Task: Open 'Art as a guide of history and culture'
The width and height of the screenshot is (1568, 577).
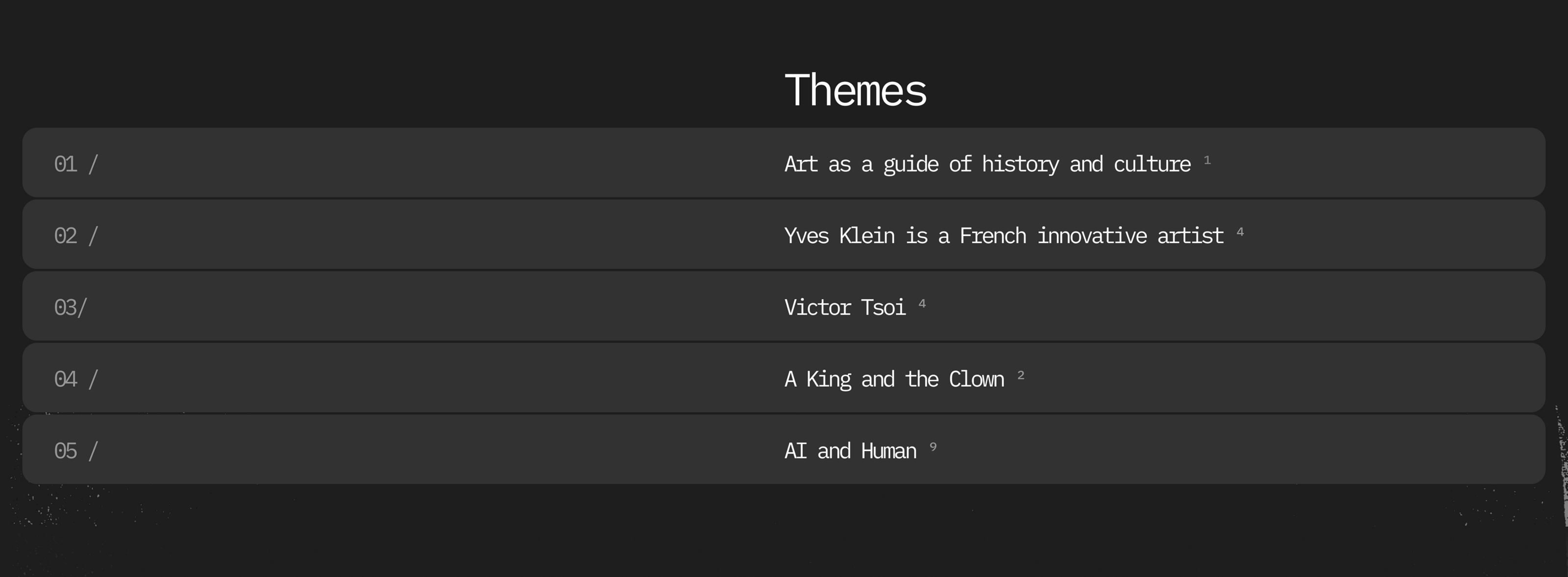Action: [x=987, y=164]
